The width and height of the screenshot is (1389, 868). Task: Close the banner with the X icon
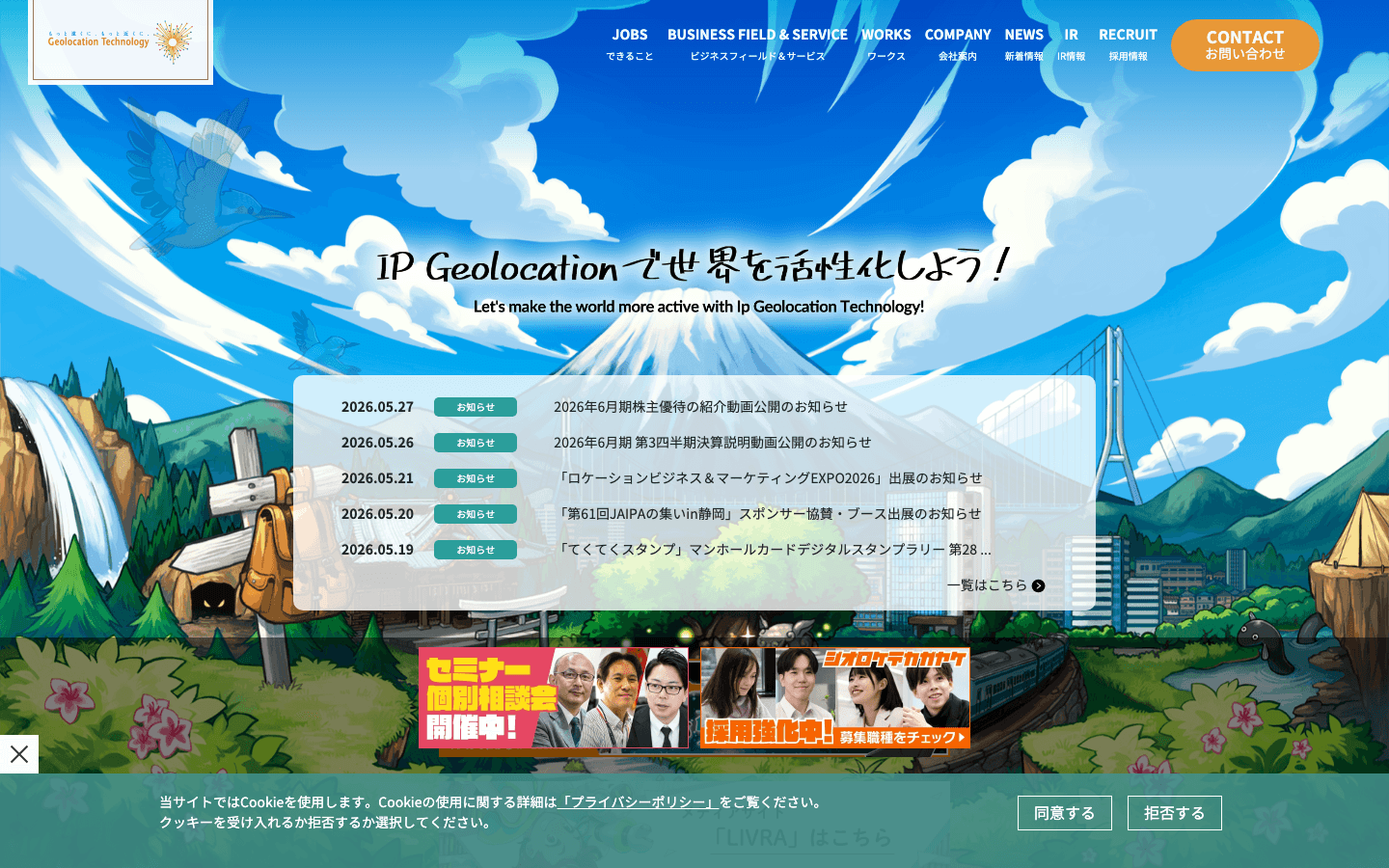coord(19,754)
